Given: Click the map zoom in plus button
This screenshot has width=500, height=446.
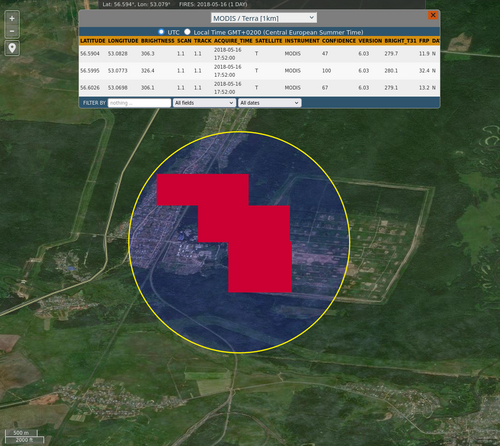Looking at the screenshot, I should [12, 18].
